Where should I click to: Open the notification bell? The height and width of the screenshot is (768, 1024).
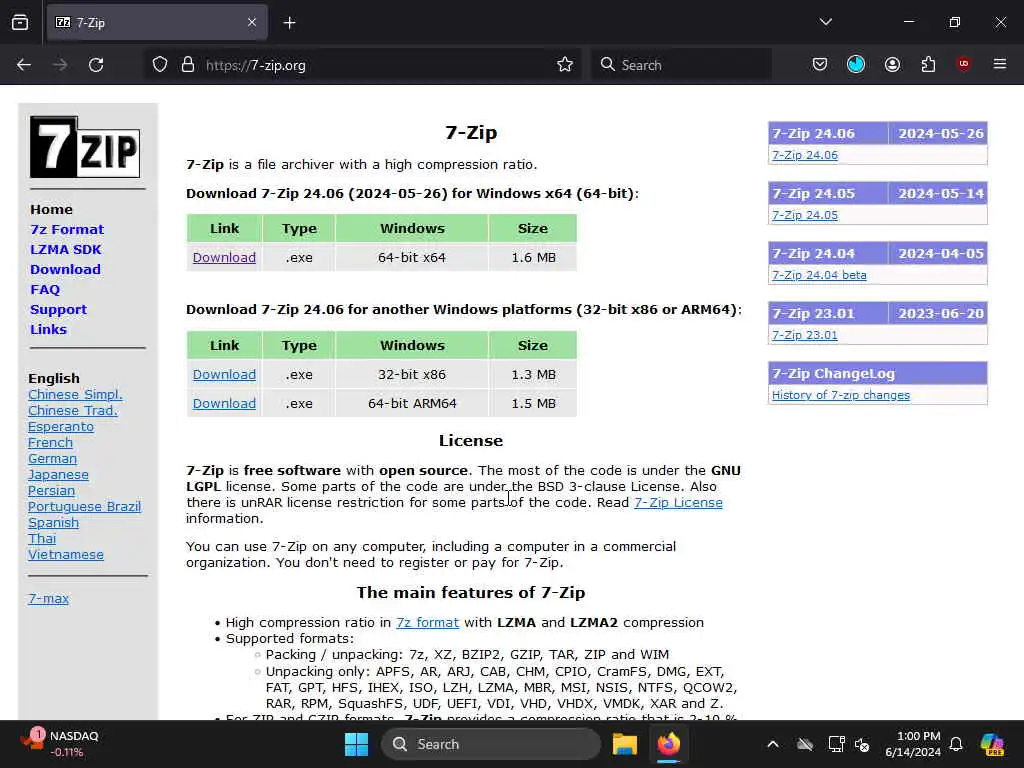(956, 744)
